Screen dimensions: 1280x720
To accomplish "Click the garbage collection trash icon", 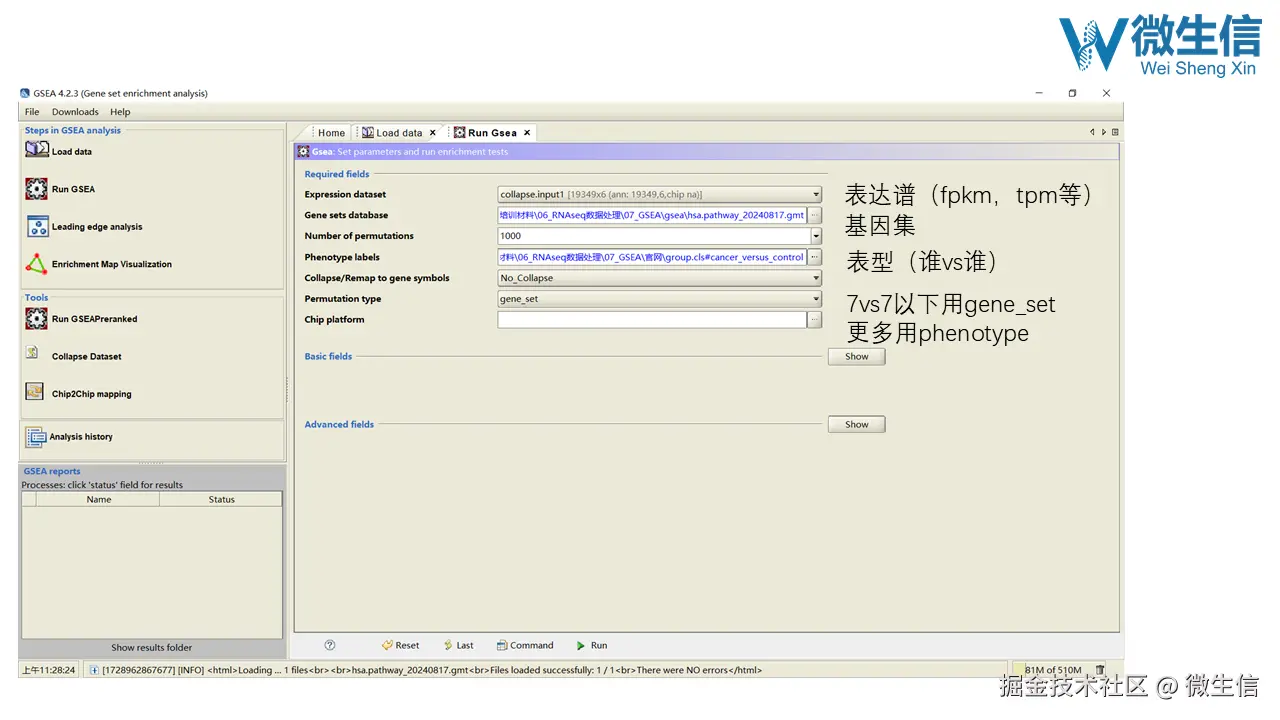I will pyautogui.click(x=1100, y=670).
